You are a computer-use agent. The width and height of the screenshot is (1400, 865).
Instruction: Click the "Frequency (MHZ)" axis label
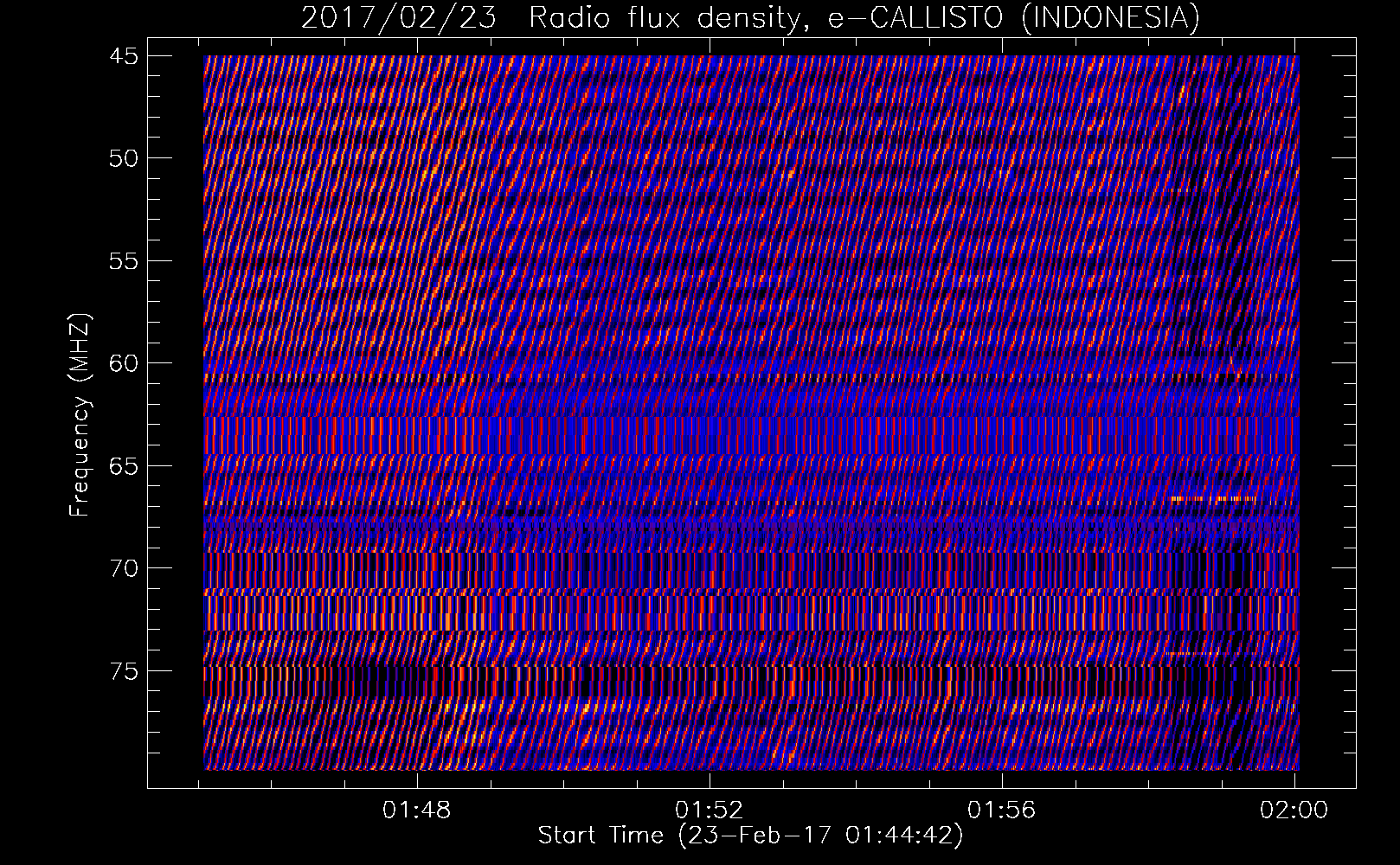pos(80,415)
